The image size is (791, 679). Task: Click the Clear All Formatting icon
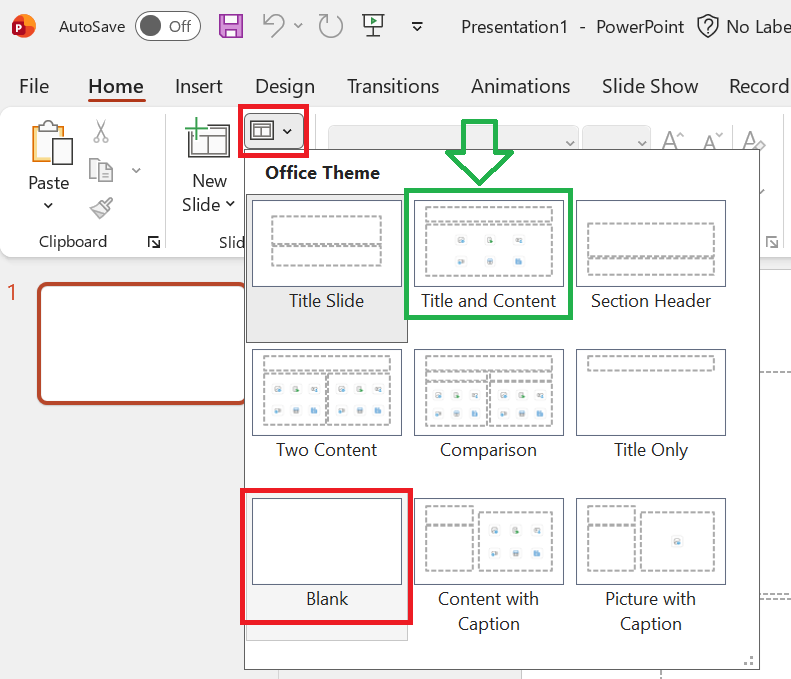754,139
